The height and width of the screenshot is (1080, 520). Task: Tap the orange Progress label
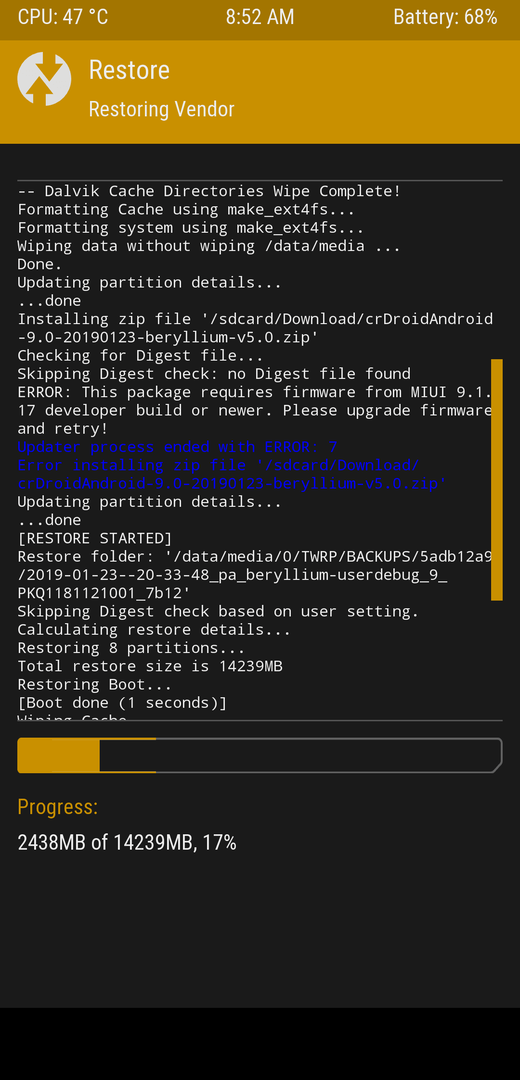(58, 807)
